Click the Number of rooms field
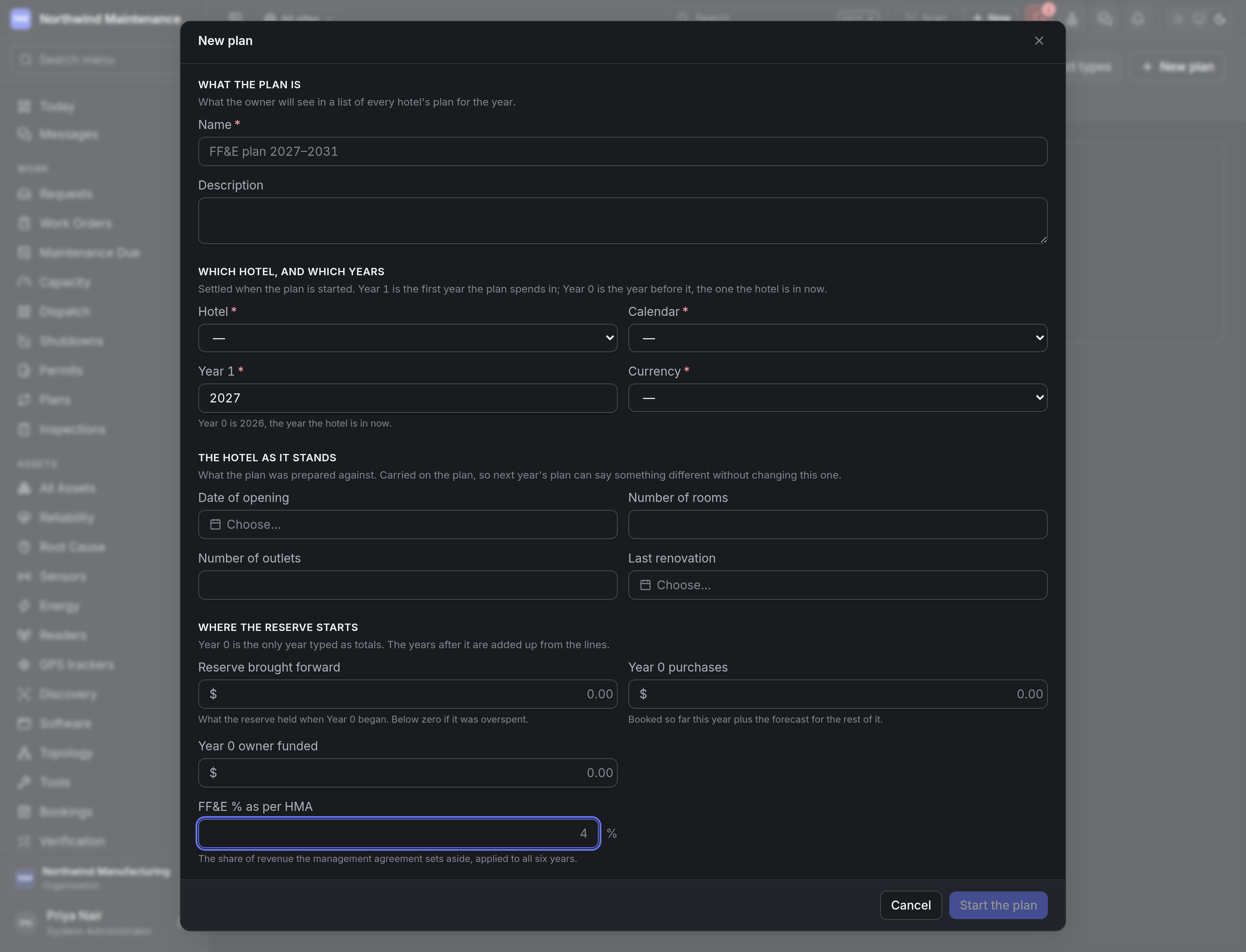The height and width of the screenshot is (952, 1246). tap(838, 524)
